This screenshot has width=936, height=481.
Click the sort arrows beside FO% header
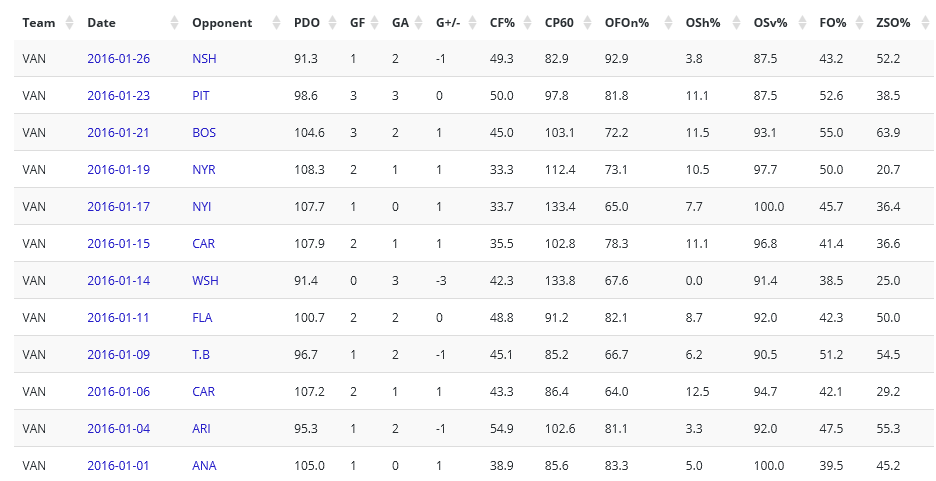(x=857, y=23)
